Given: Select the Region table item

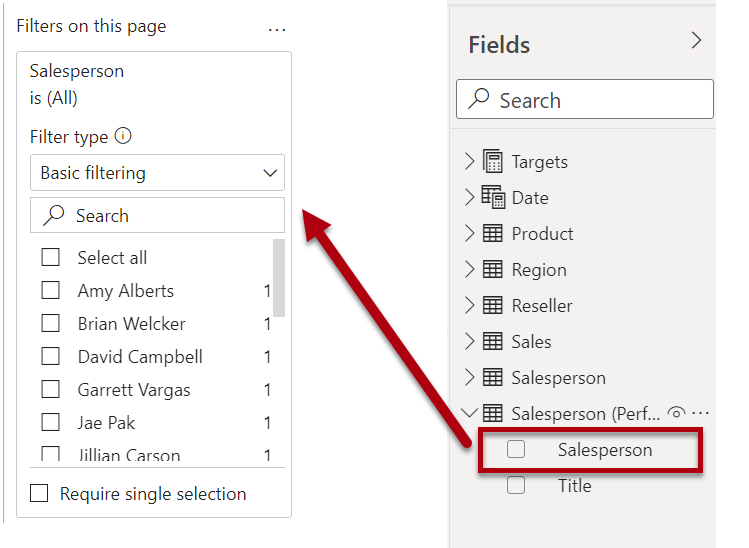Looking at the screenshot, I should point(539,269).
